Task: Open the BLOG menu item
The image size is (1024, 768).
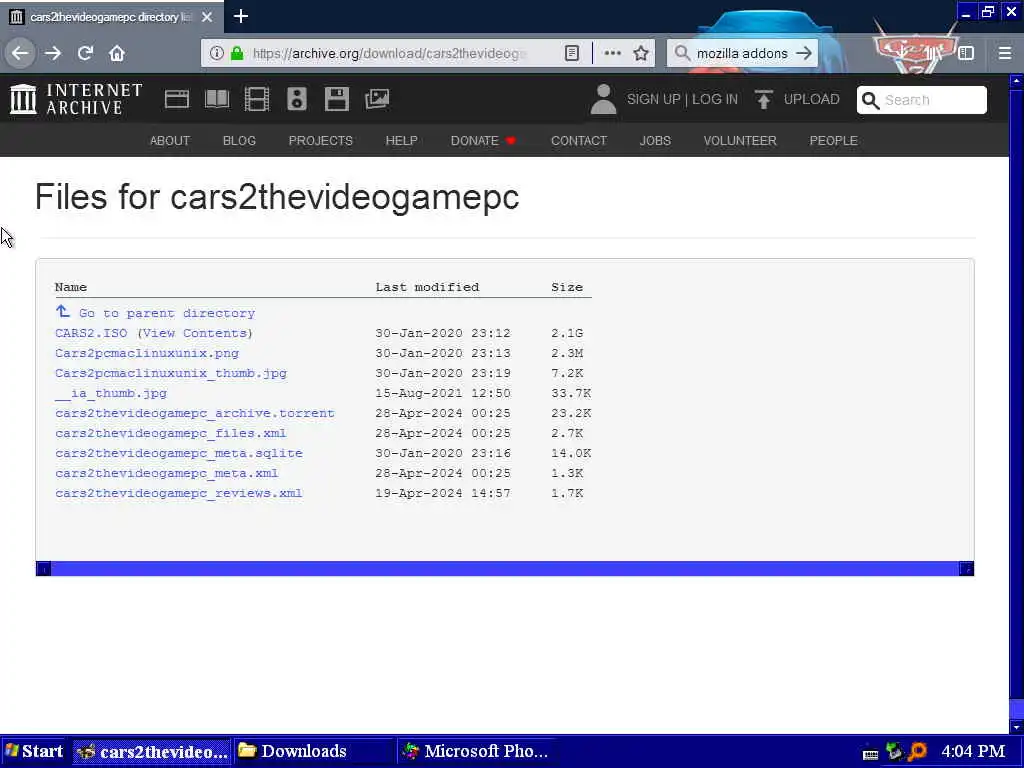Action: tap(239, 140)
